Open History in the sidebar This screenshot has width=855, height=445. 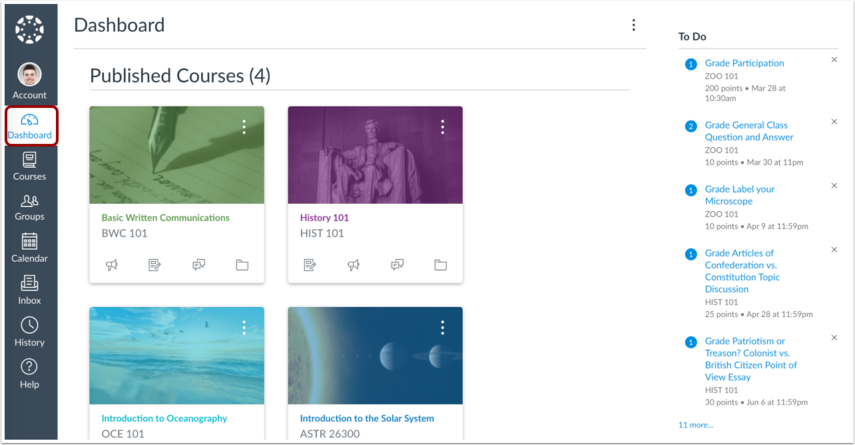(x=29, y=332)
